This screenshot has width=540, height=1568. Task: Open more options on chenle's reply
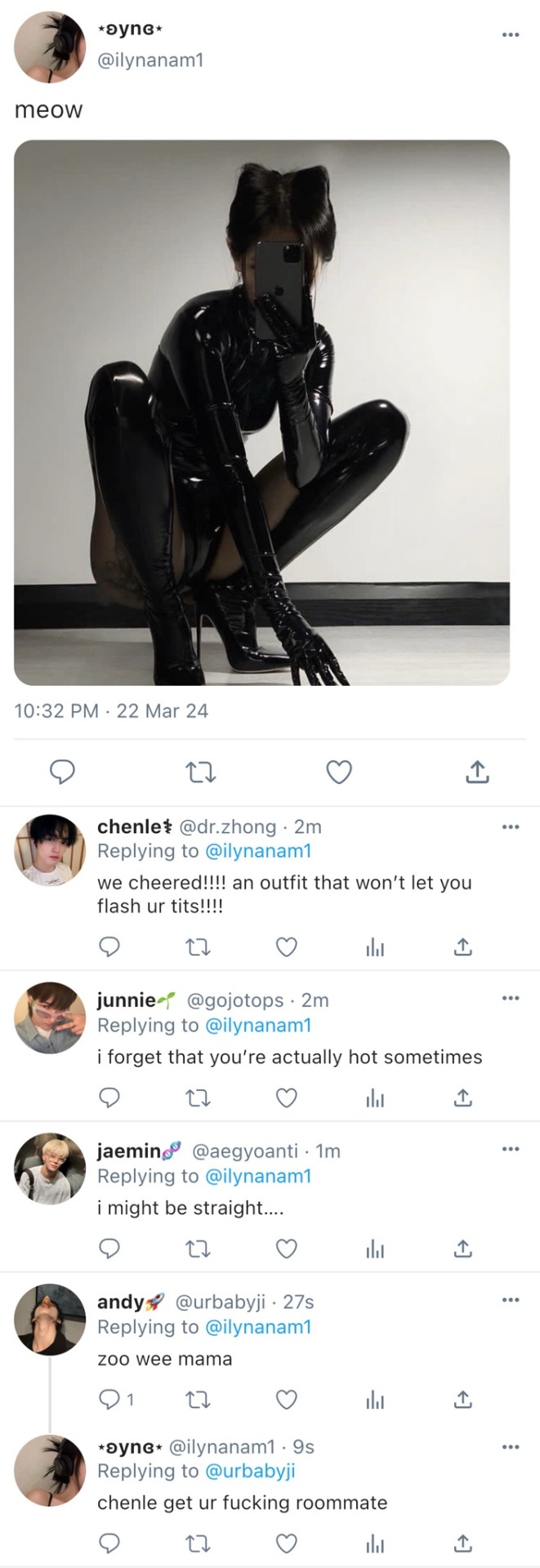coord(511,827)
